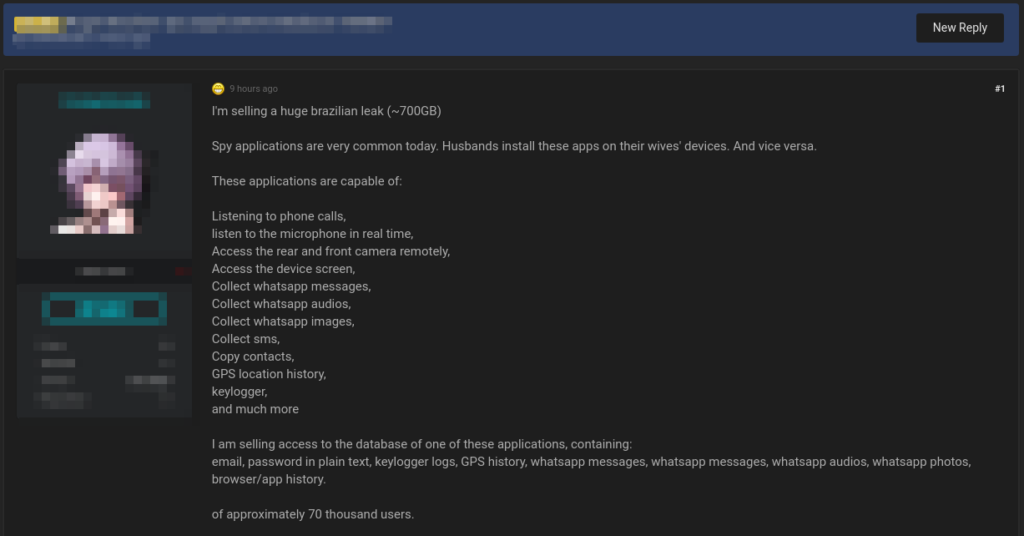The image size is (1024, 536).
Task: Click the blurred subtitle line under the thread title
Action: click(82, 40)
